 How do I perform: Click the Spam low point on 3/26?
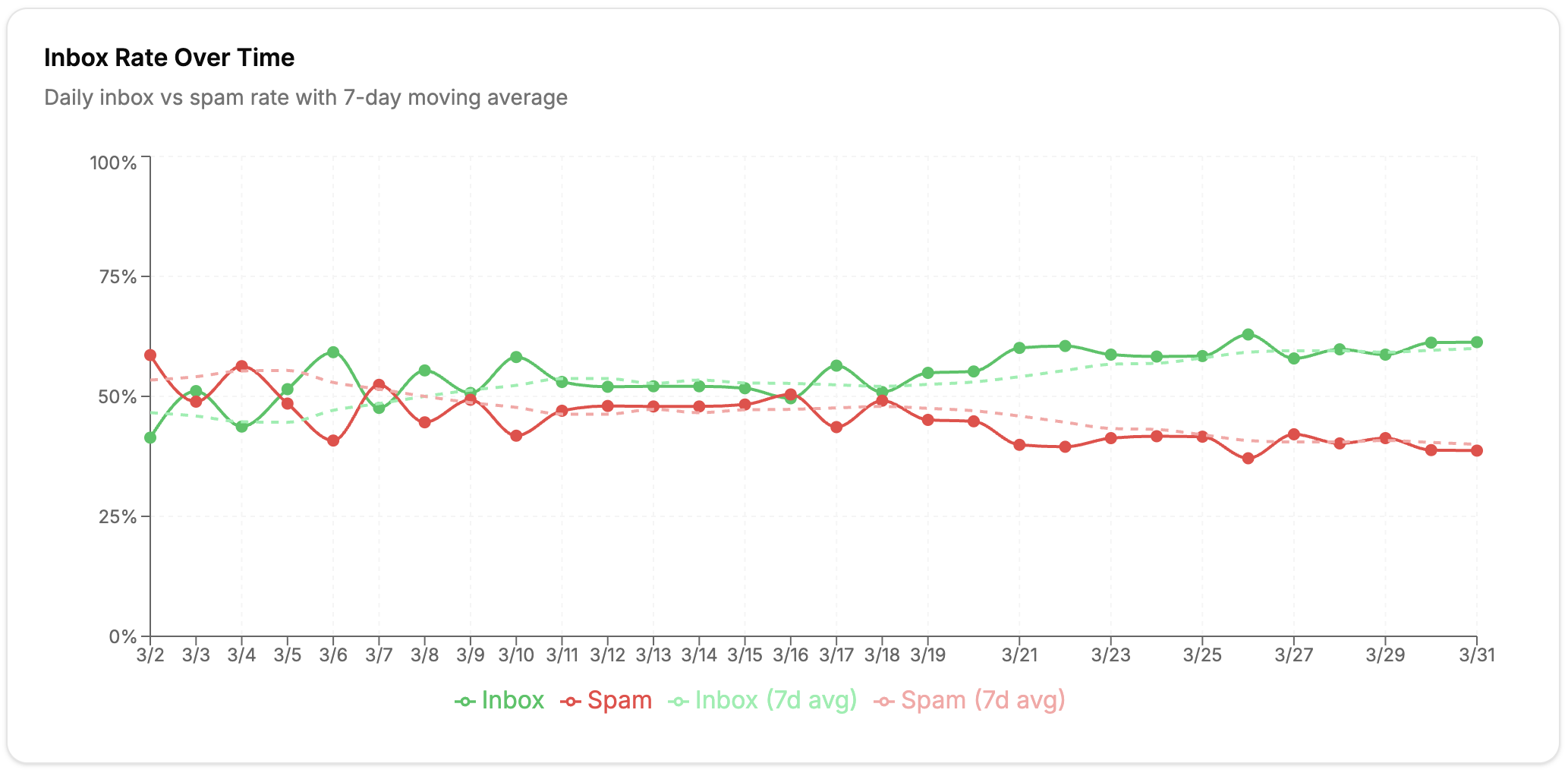tap(1248, 459)
